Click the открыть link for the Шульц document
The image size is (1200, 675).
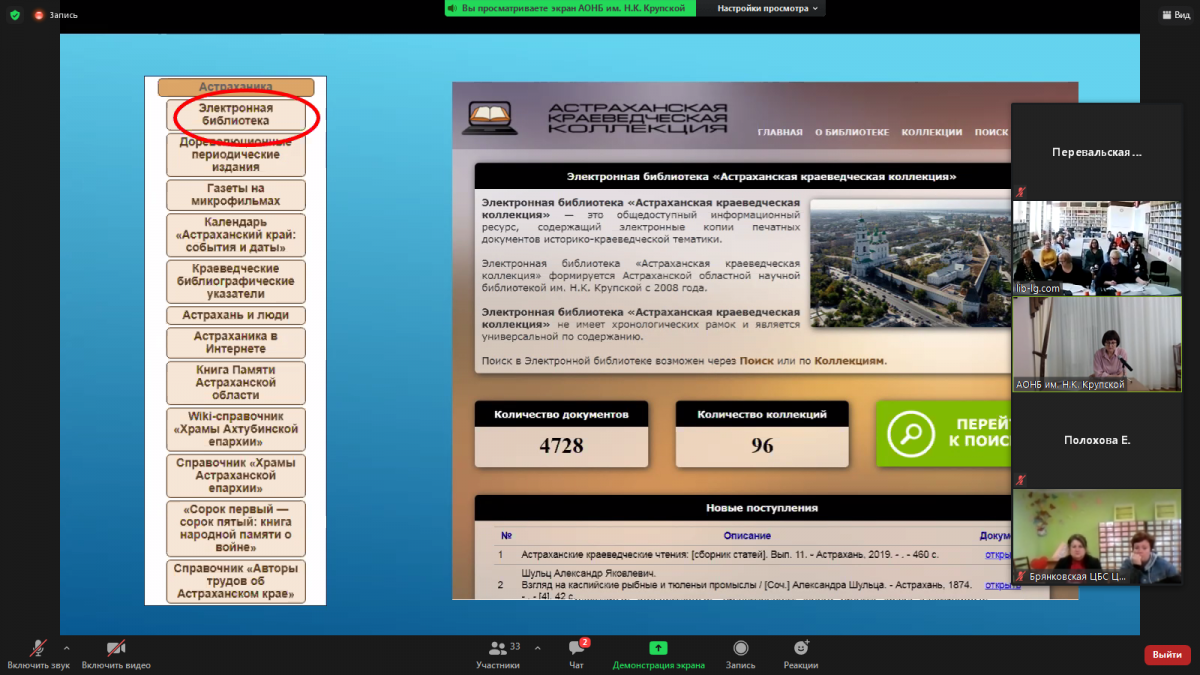[x=998, y=584]
